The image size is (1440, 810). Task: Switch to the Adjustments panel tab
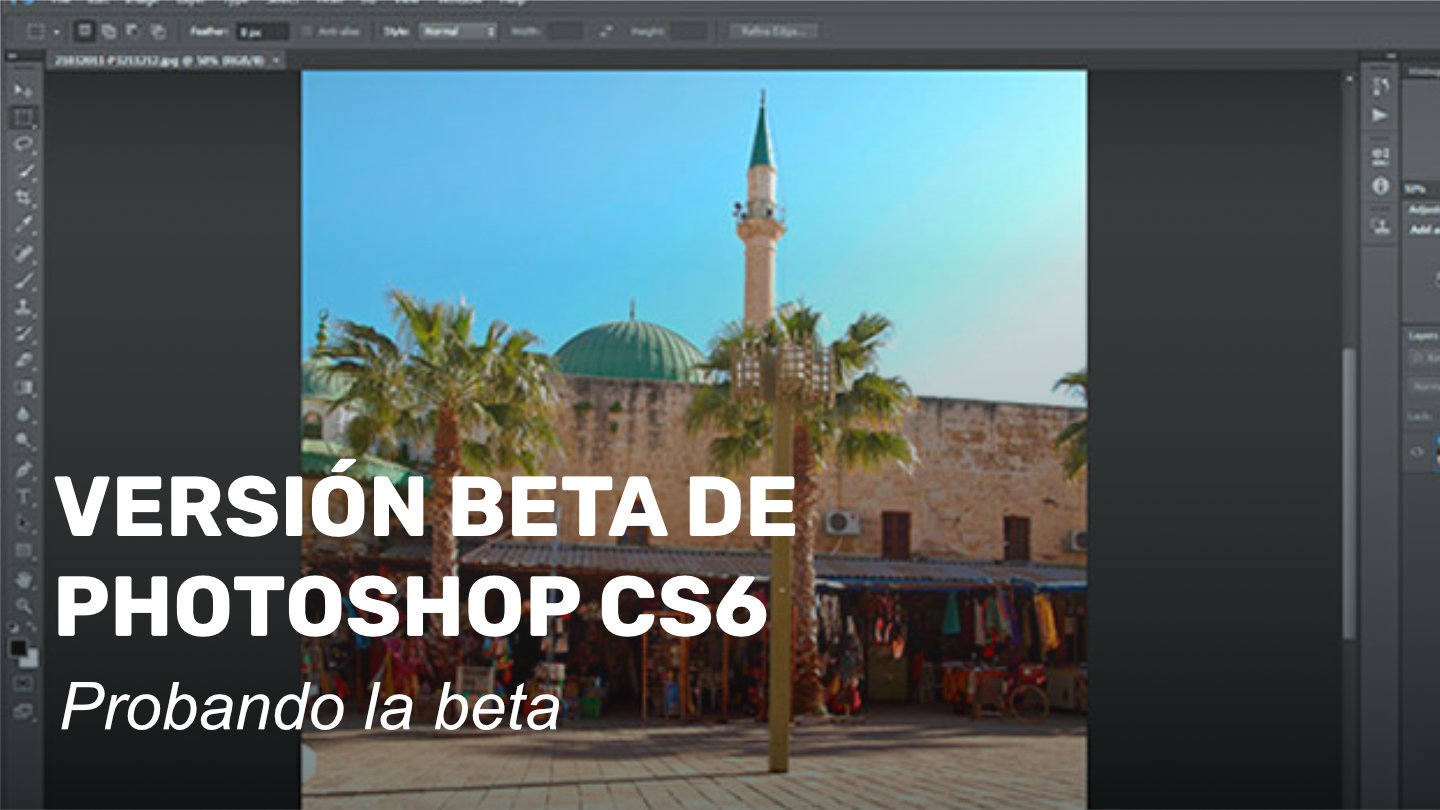click(1424, 209)
